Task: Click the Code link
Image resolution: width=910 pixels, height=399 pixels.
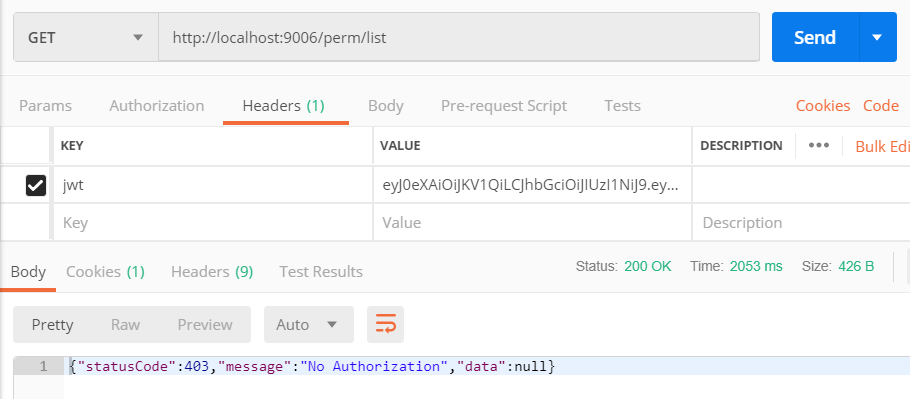Action: [x=881, y=106]
